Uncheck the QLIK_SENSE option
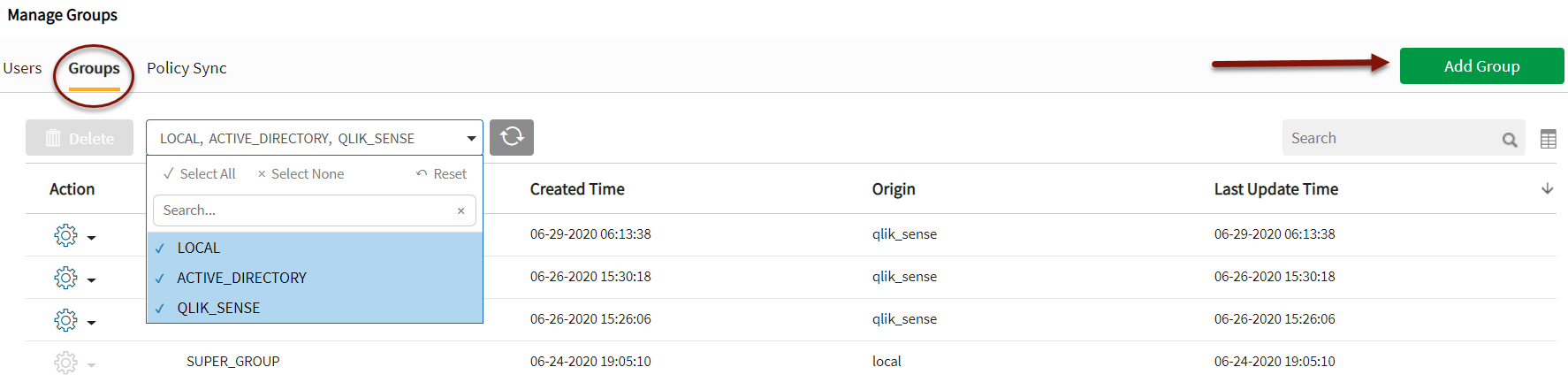 218,309
